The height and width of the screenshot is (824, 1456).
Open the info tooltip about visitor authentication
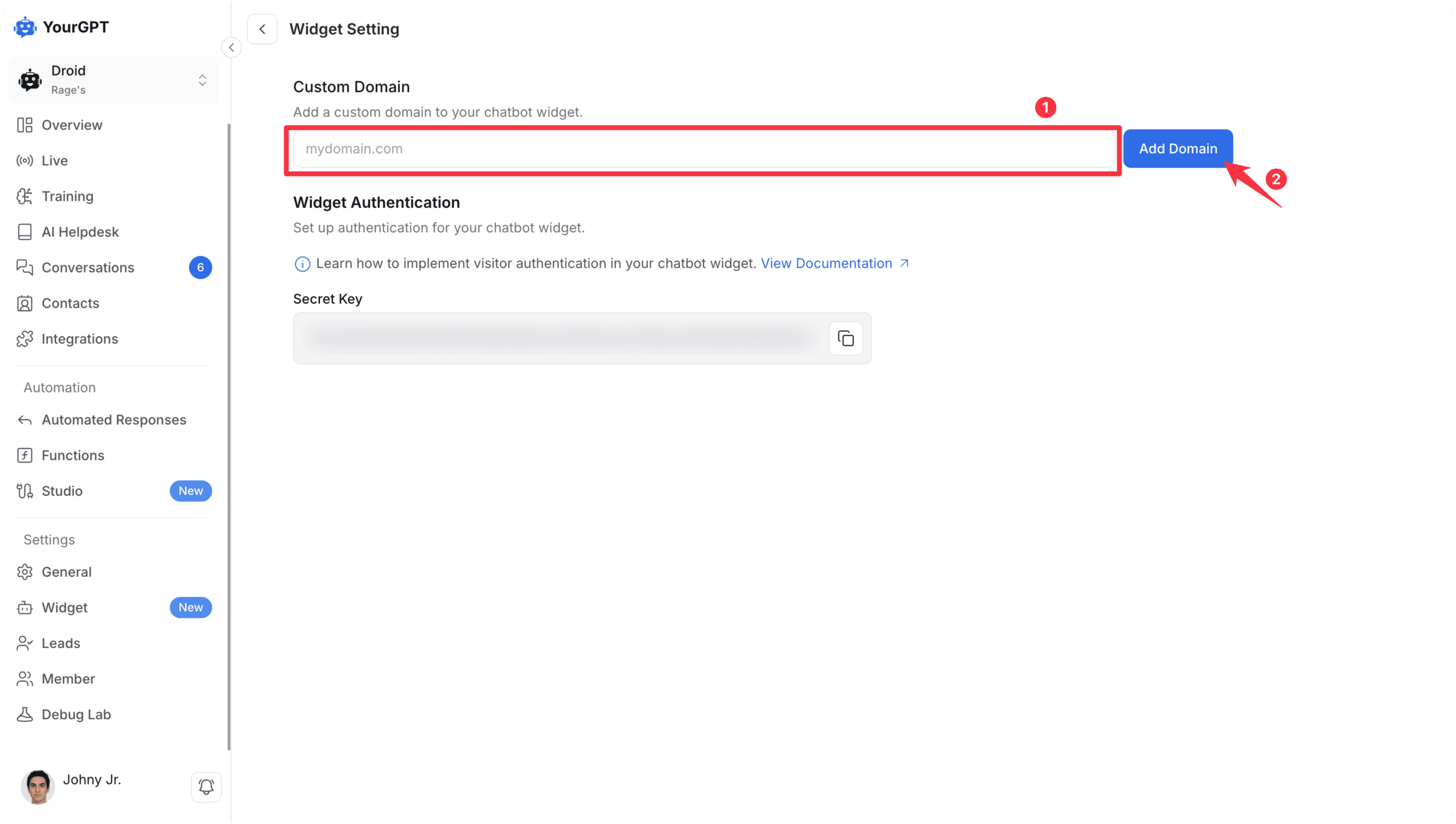[303, 264]
